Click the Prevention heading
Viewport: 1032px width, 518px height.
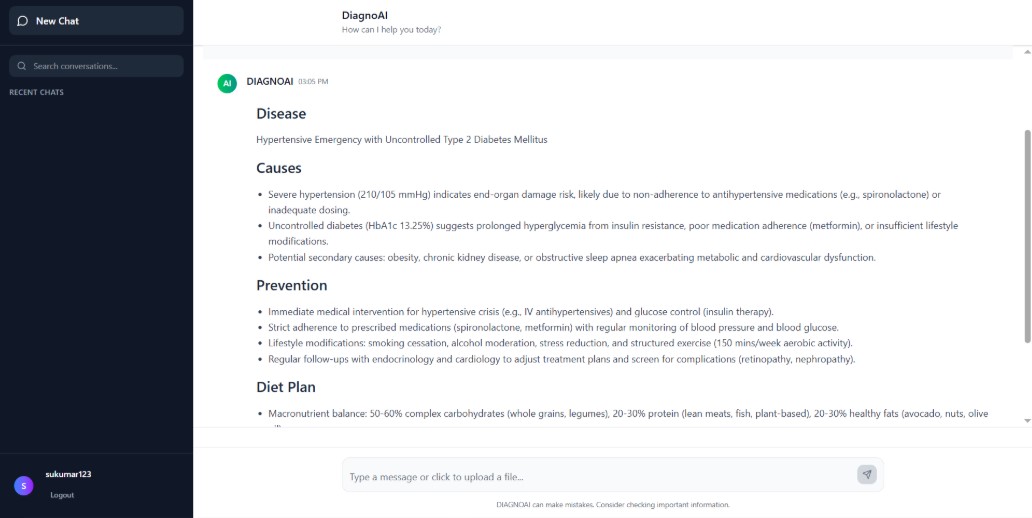(292, 285)
